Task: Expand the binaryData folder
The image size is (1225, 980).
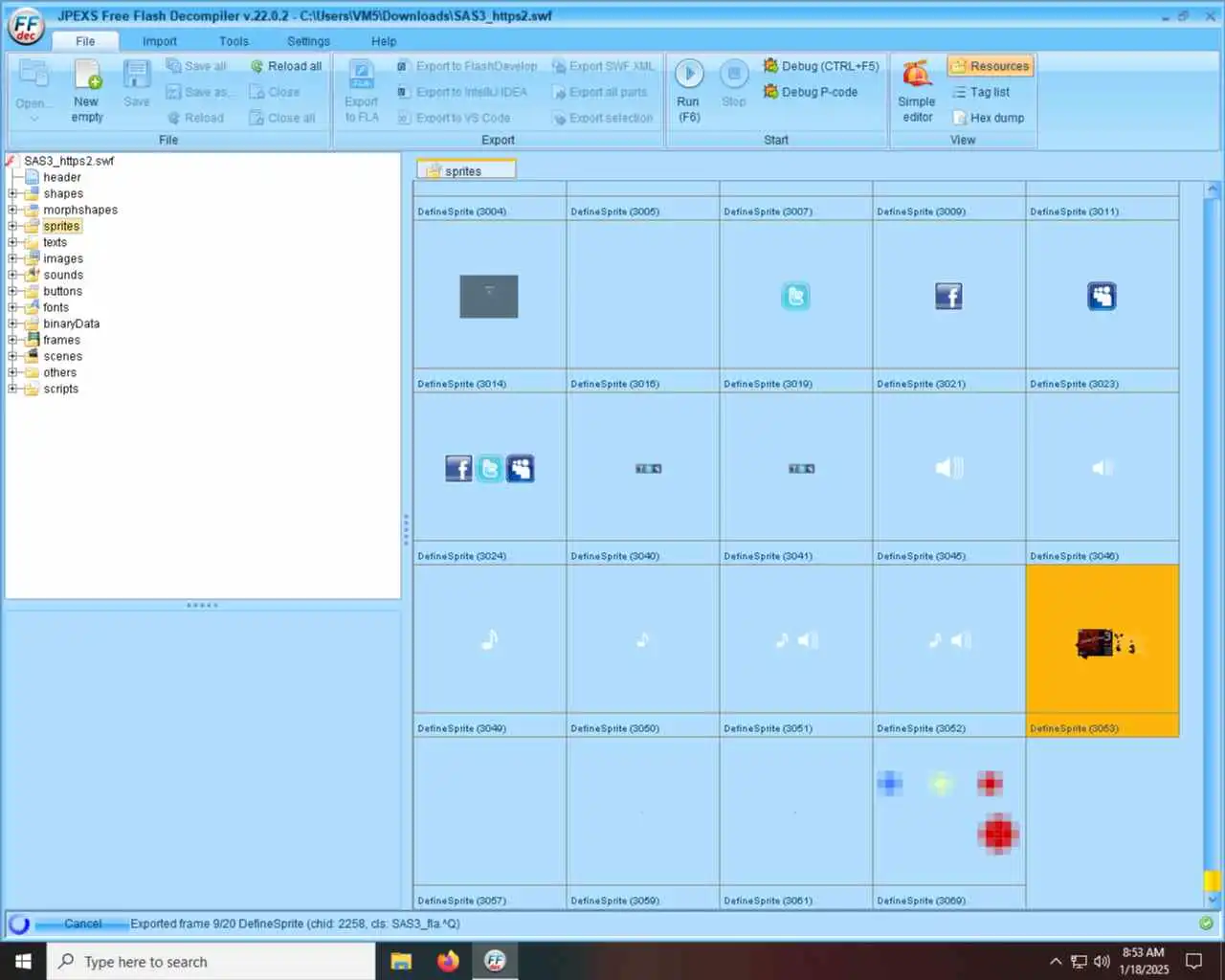Action: [x=13, y=323]
